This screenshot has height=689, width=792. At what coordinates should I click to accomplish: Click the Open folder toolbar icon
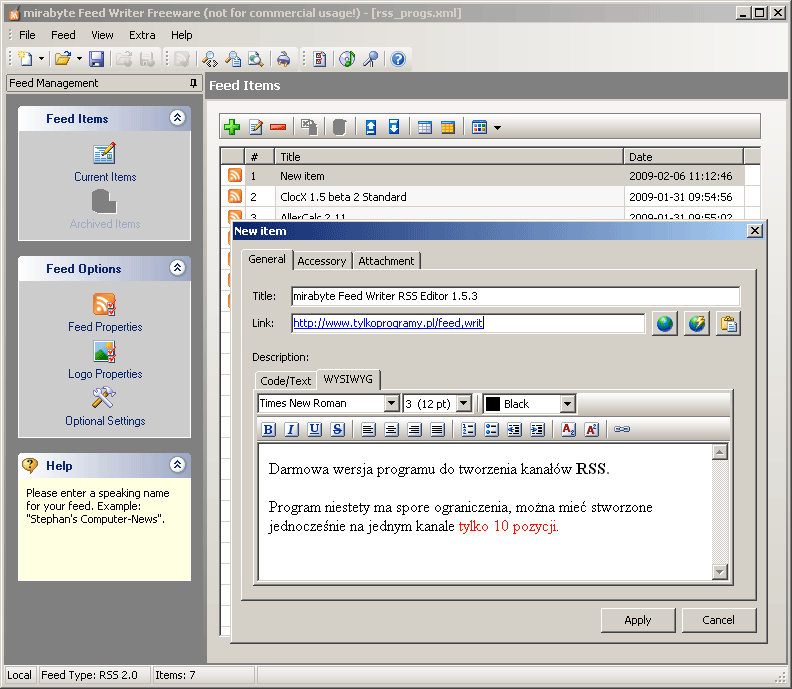point(63,59)
